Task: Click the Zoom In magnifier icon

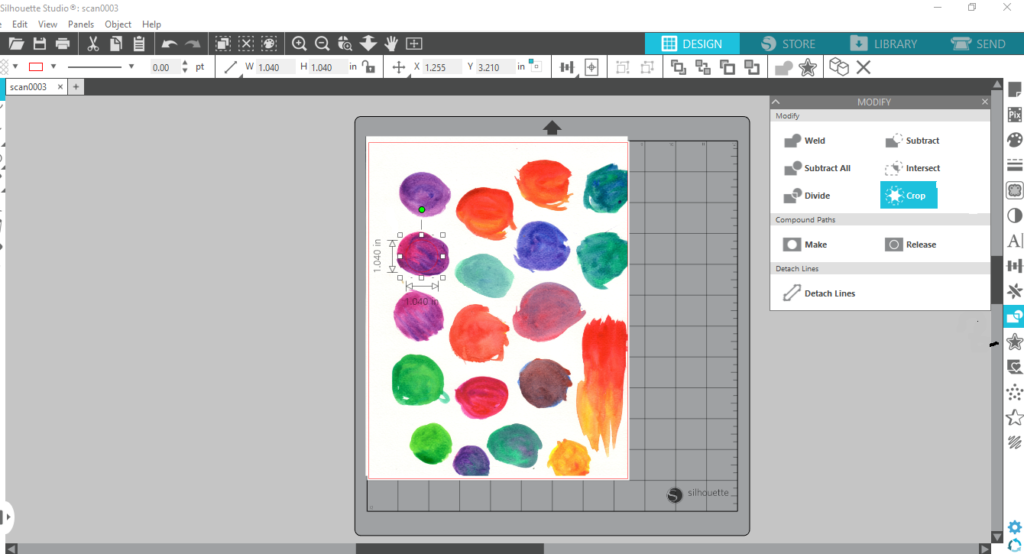Action: click(298, 44)
